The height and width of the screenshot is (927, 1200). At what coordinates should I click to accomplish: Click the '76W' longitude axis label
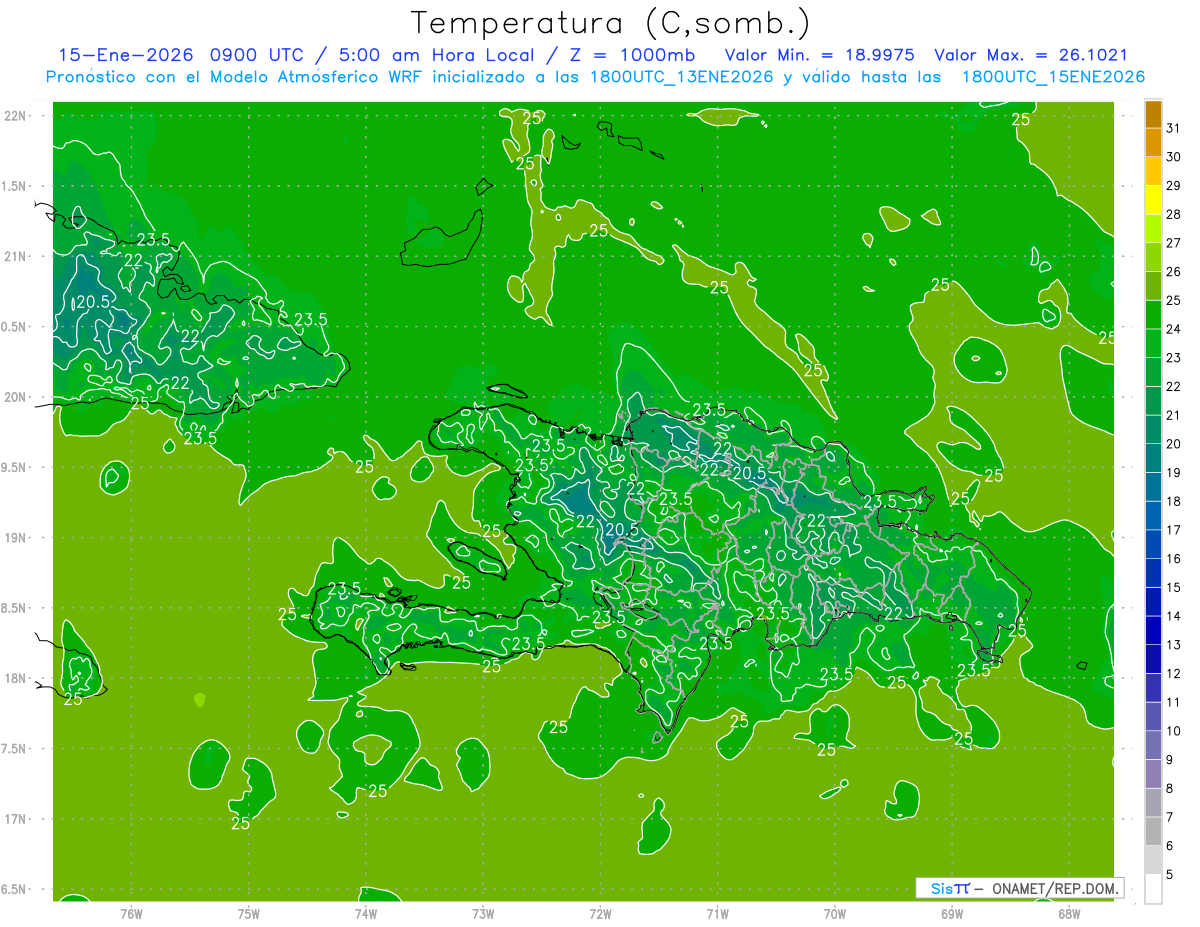coord(131,914)
